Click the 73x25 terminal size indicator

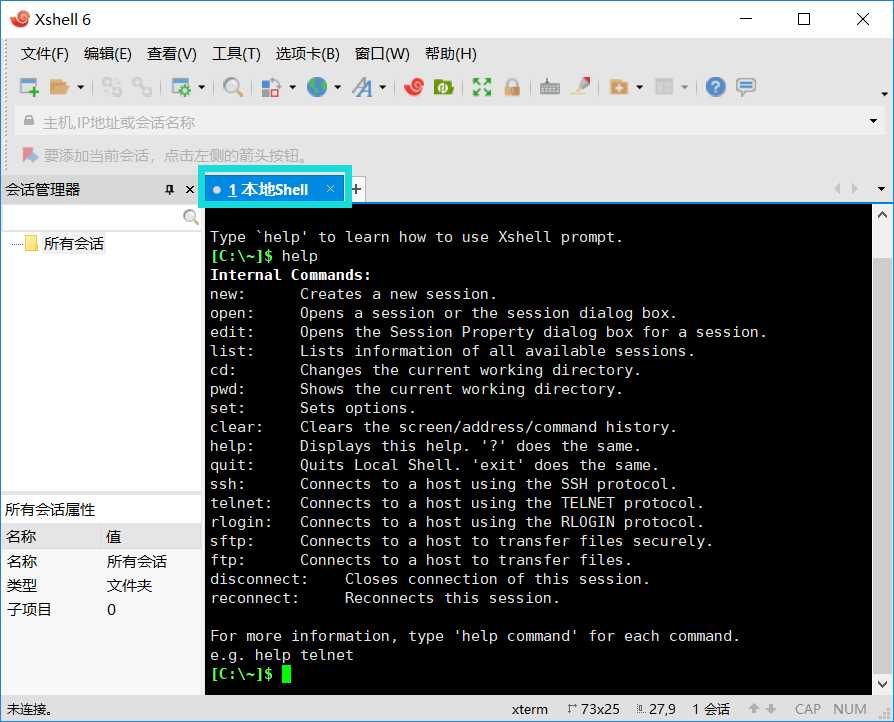(x=594, y=709)
